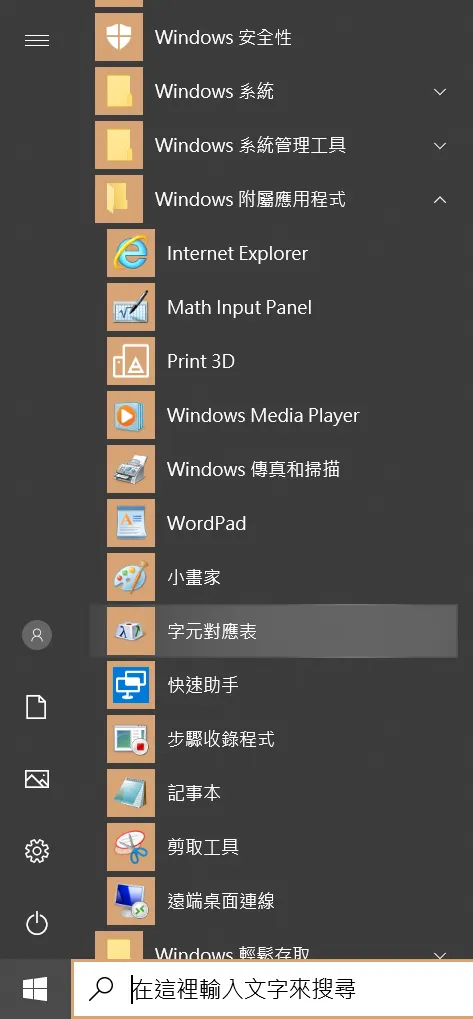Collapse the Windows 附屬應用程式 chevron
This screenshot has height=1019, width=473.
[440, 200]
